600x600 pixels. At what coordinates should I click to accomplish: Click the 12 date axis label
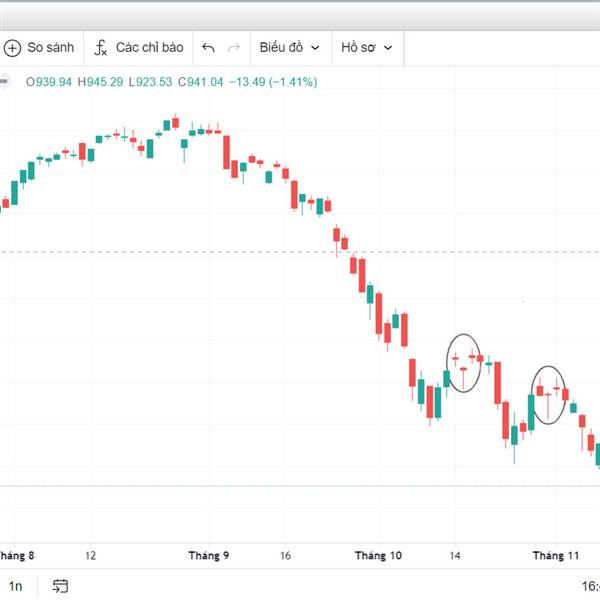pos(90,555)
